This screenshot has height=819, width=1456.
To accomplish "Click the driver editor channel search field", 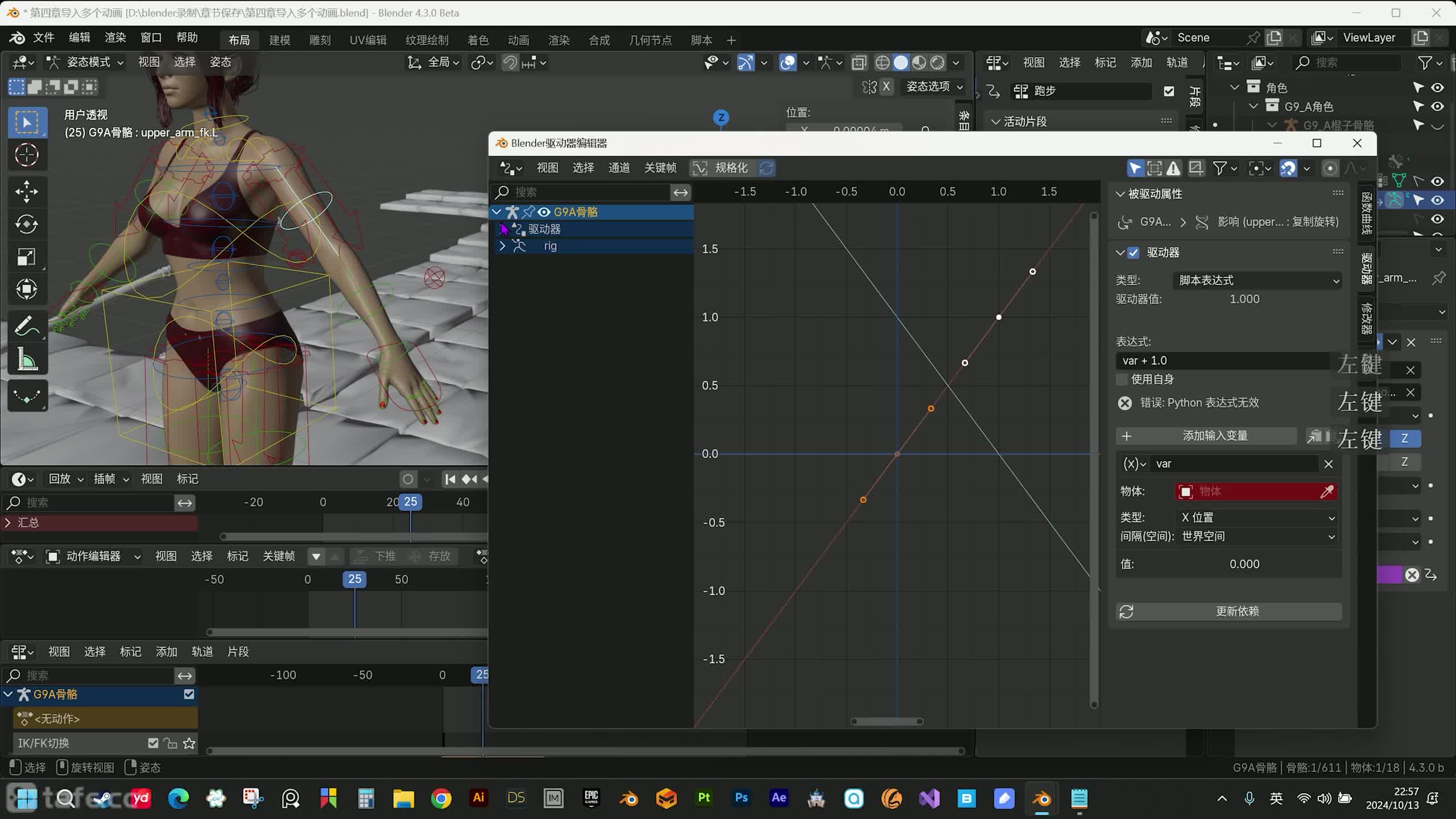I will [x=581, y=192].
